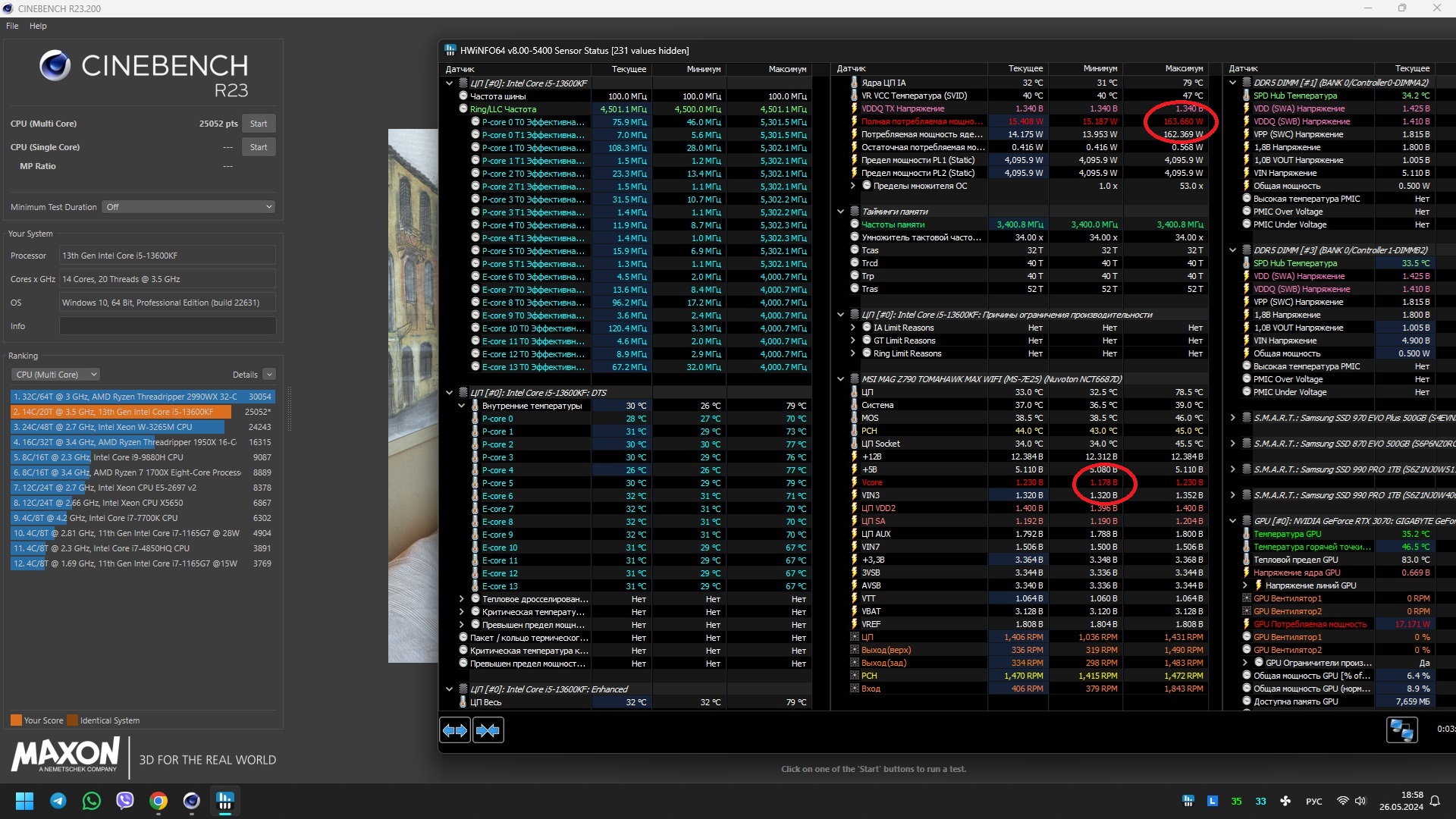1456x819 pixels.
Task: Open Google Chrome from the taskbar
Action: 158,801
